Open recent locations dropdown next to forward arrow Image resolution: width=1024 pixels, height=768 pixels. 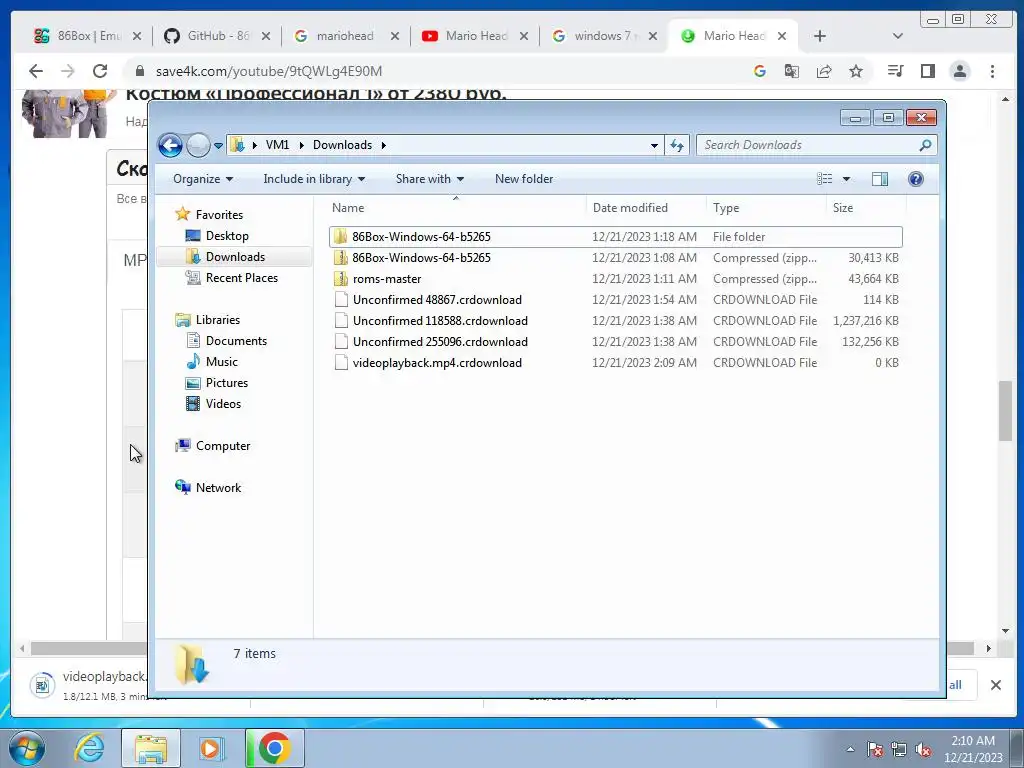pyautogui.click(x=218, y=146)
